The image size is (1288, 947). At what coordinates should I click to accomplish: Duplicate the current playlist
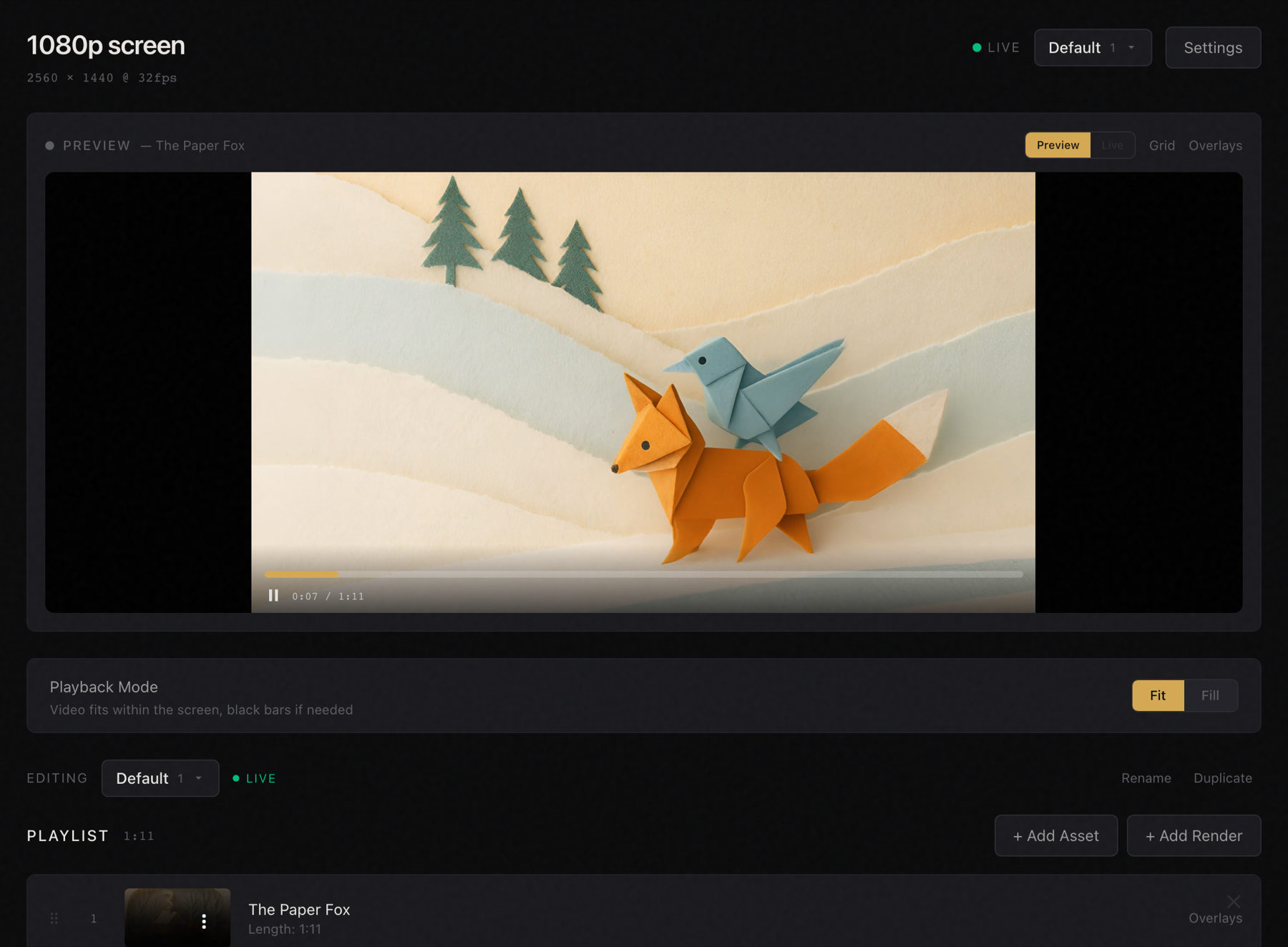pyautogui.click(x=1222, y=778)
